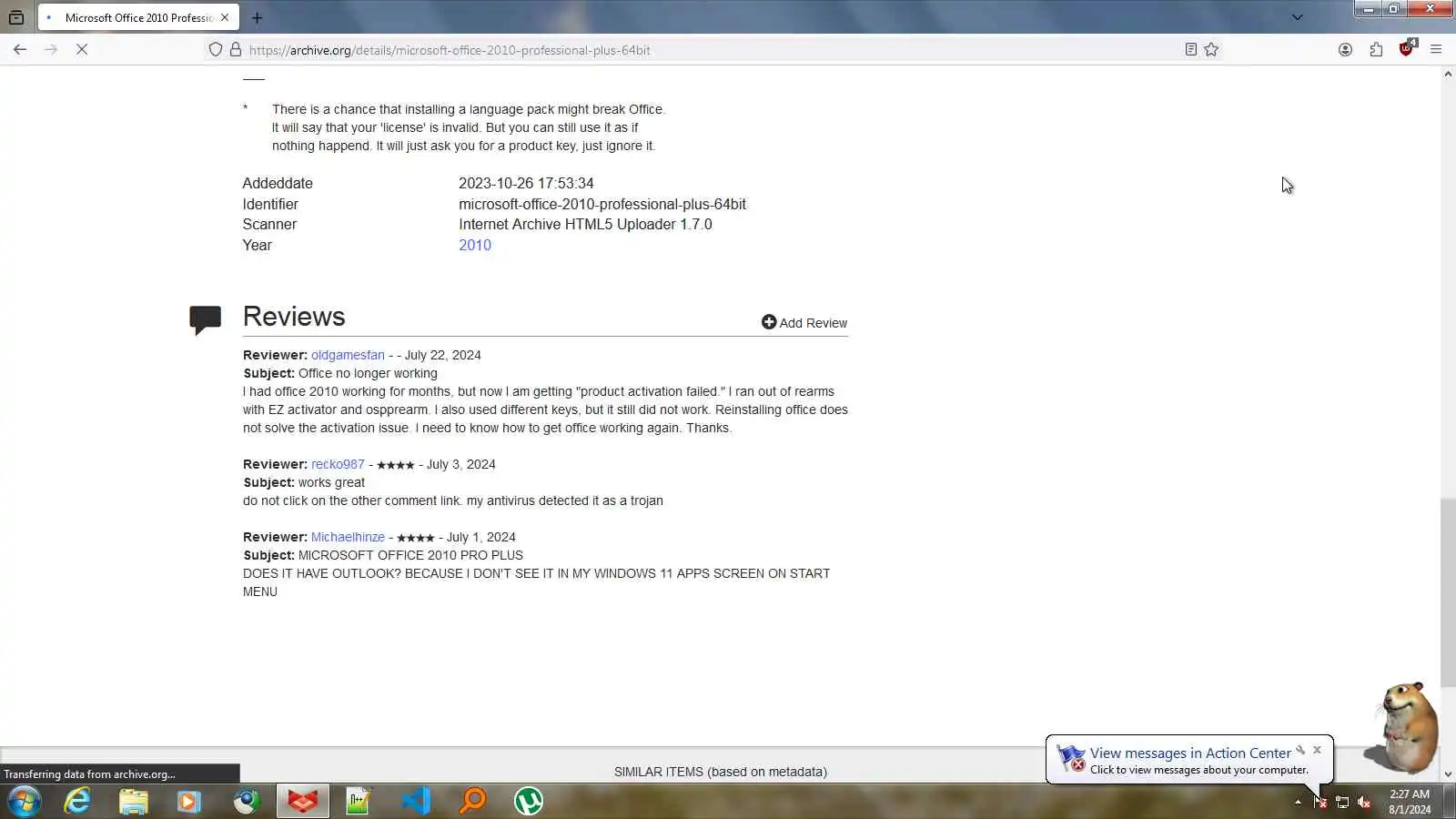Click Add Review button
This screenshot has height=819, width=1456.
pyautogui.click(x=804, y=322)
